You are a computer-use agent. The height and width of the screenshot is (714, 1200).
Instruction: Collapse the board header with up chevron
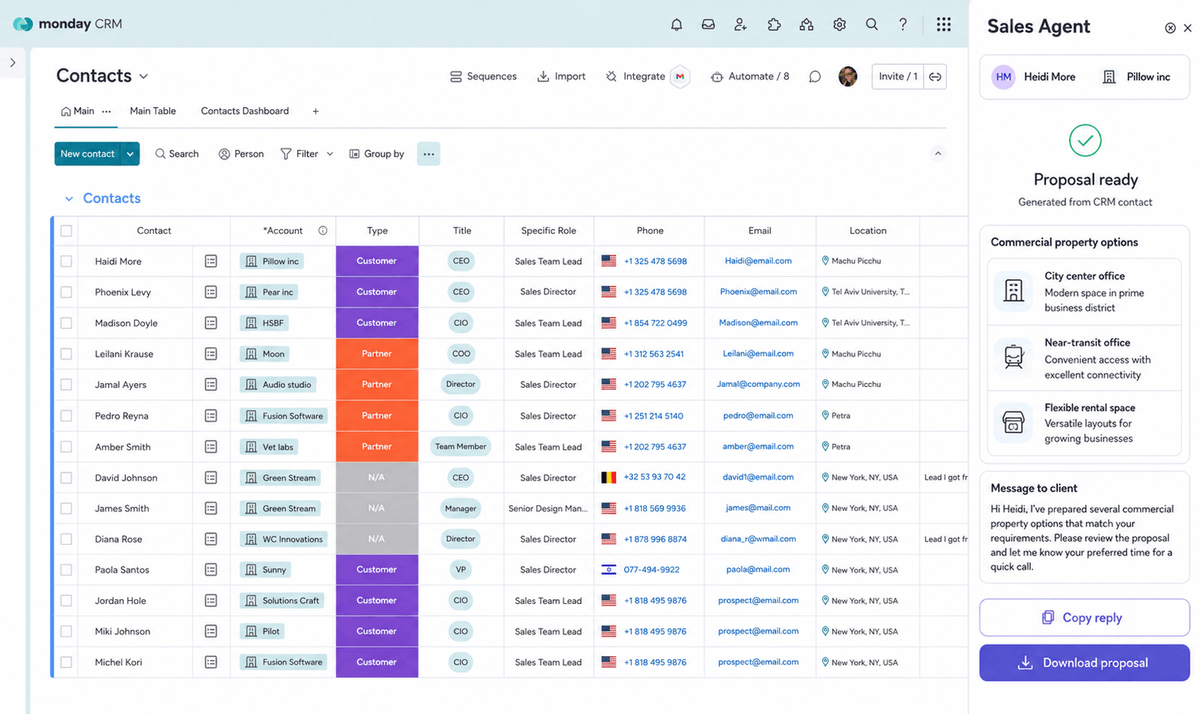(937, 153)
